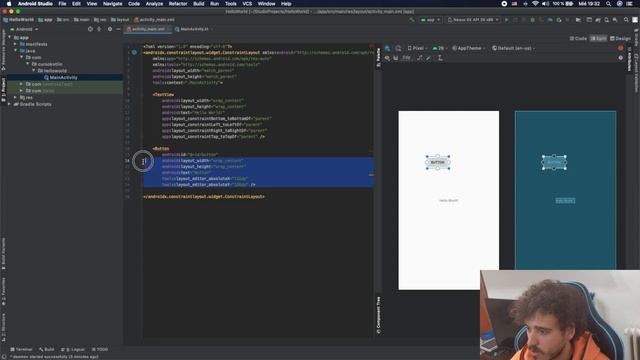Toggle the autoconnect magnet icon

click(x=396, y=58)
